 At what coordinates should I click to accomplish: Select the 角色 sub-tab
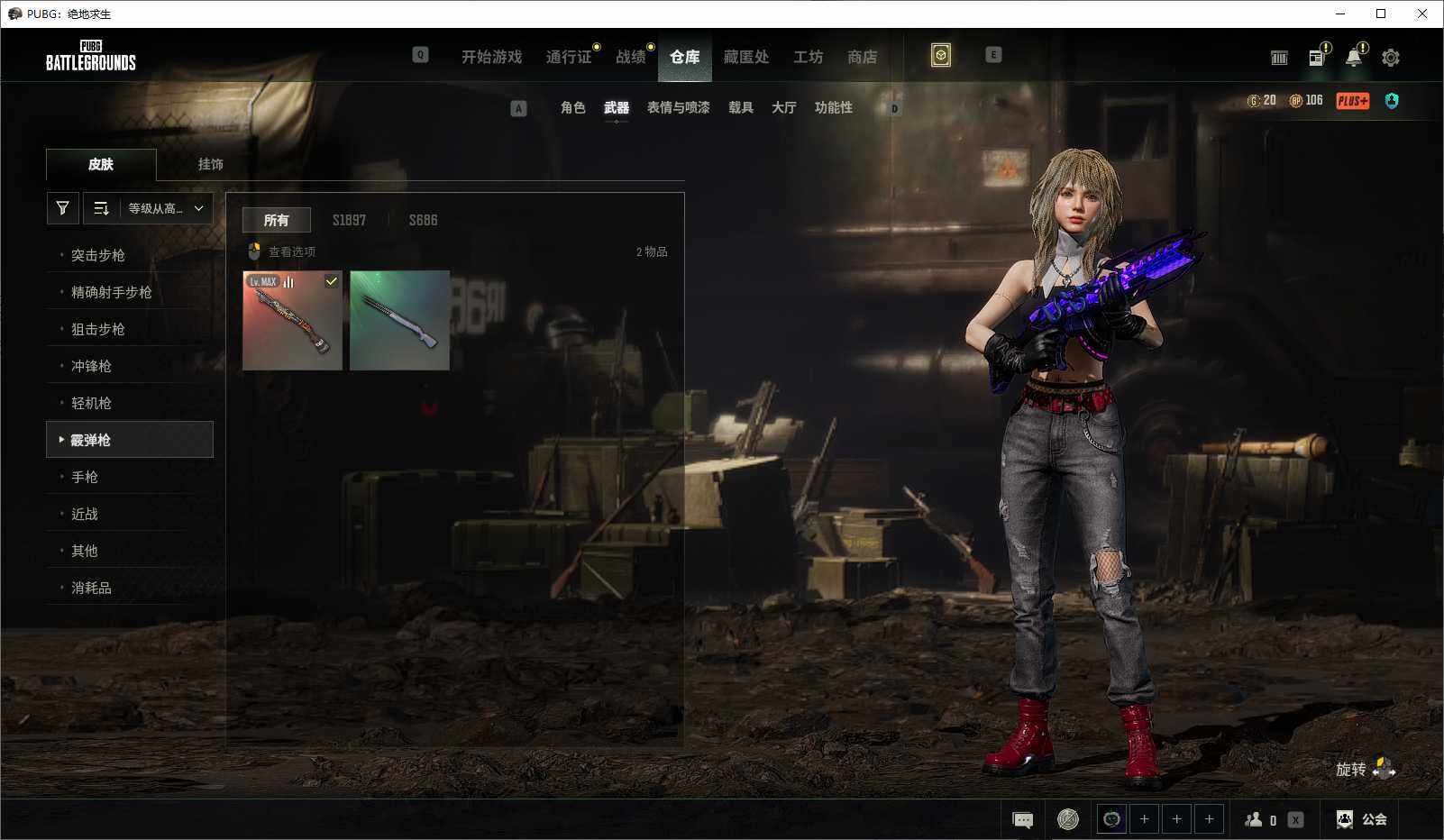point(573,107)
